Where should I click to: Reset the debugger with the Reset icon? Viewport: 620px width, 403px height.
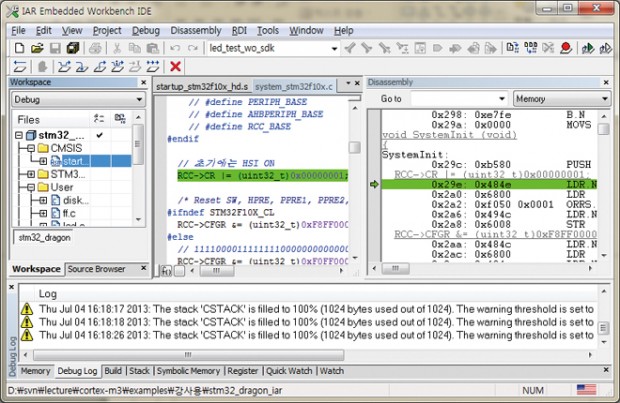[20, 66]
